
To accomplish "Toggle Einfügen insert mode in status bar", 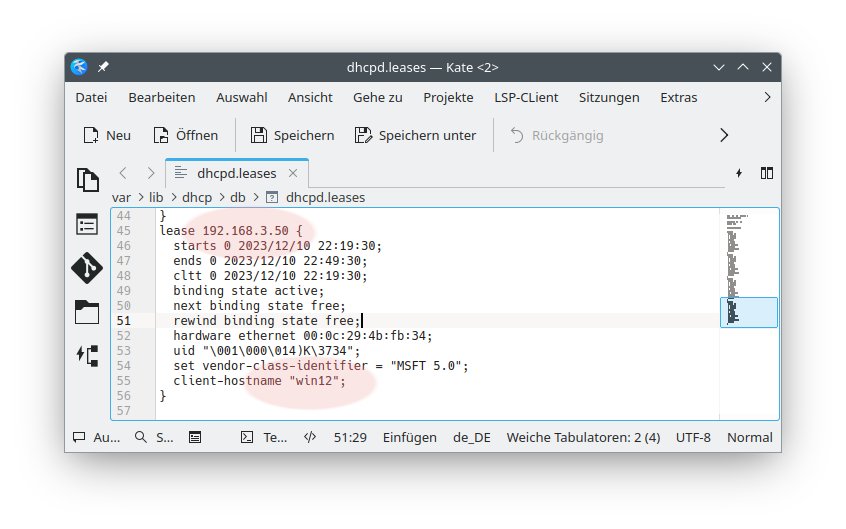I will point(410,437).
